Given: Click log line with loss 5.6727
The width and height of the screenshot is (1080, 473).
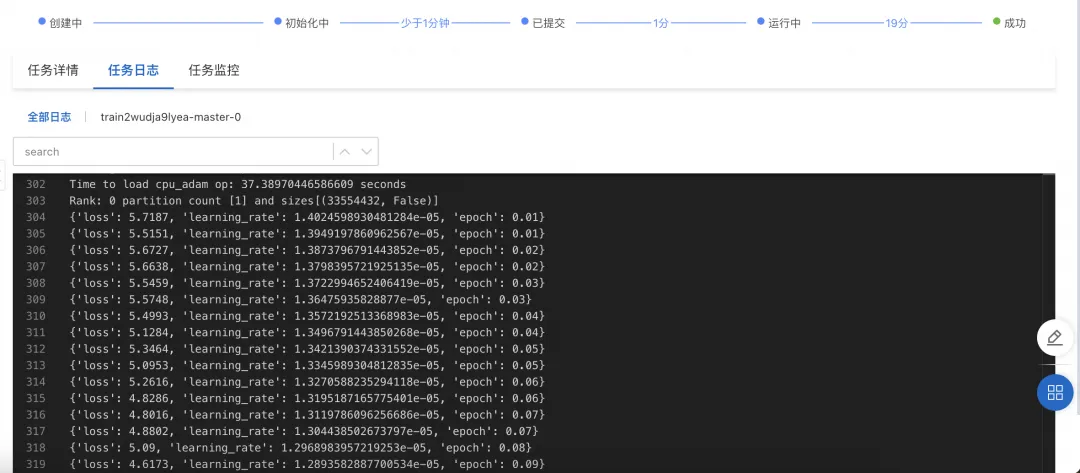Looking at the screenshot, I should pyautogui.click(x=307, y=251).
